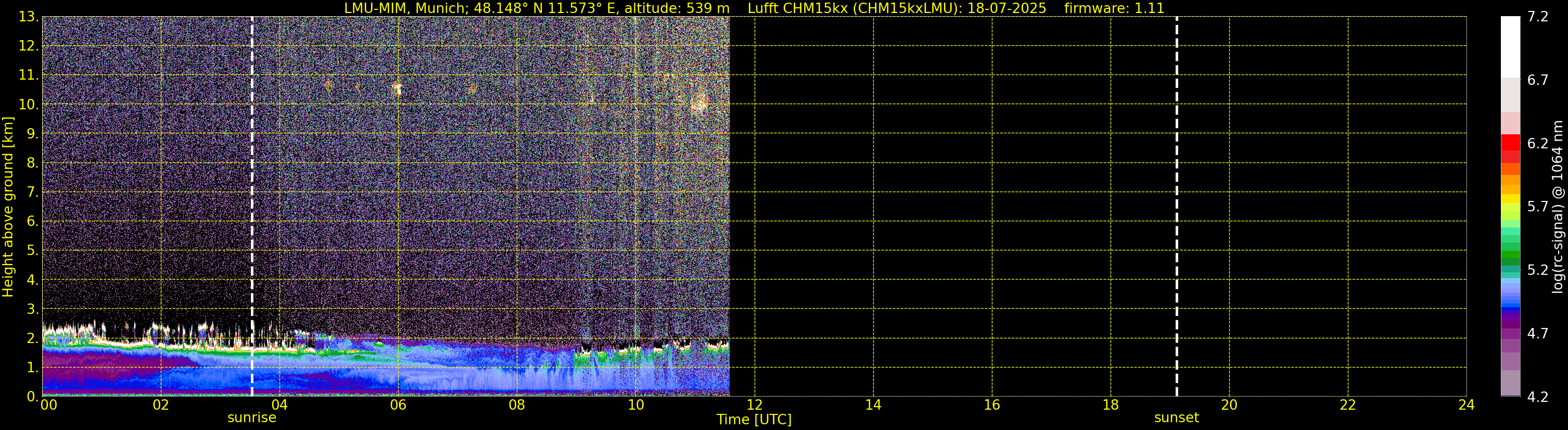Image resolution: width=1568 pixels, height=430 pixels.
Task: Click the white dashed sunrise marker line
Action: point(252,207)
